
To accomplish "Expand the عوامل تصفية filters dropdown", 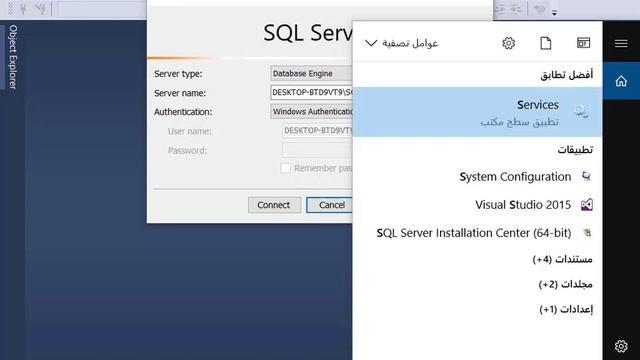I will click(401, 43).
